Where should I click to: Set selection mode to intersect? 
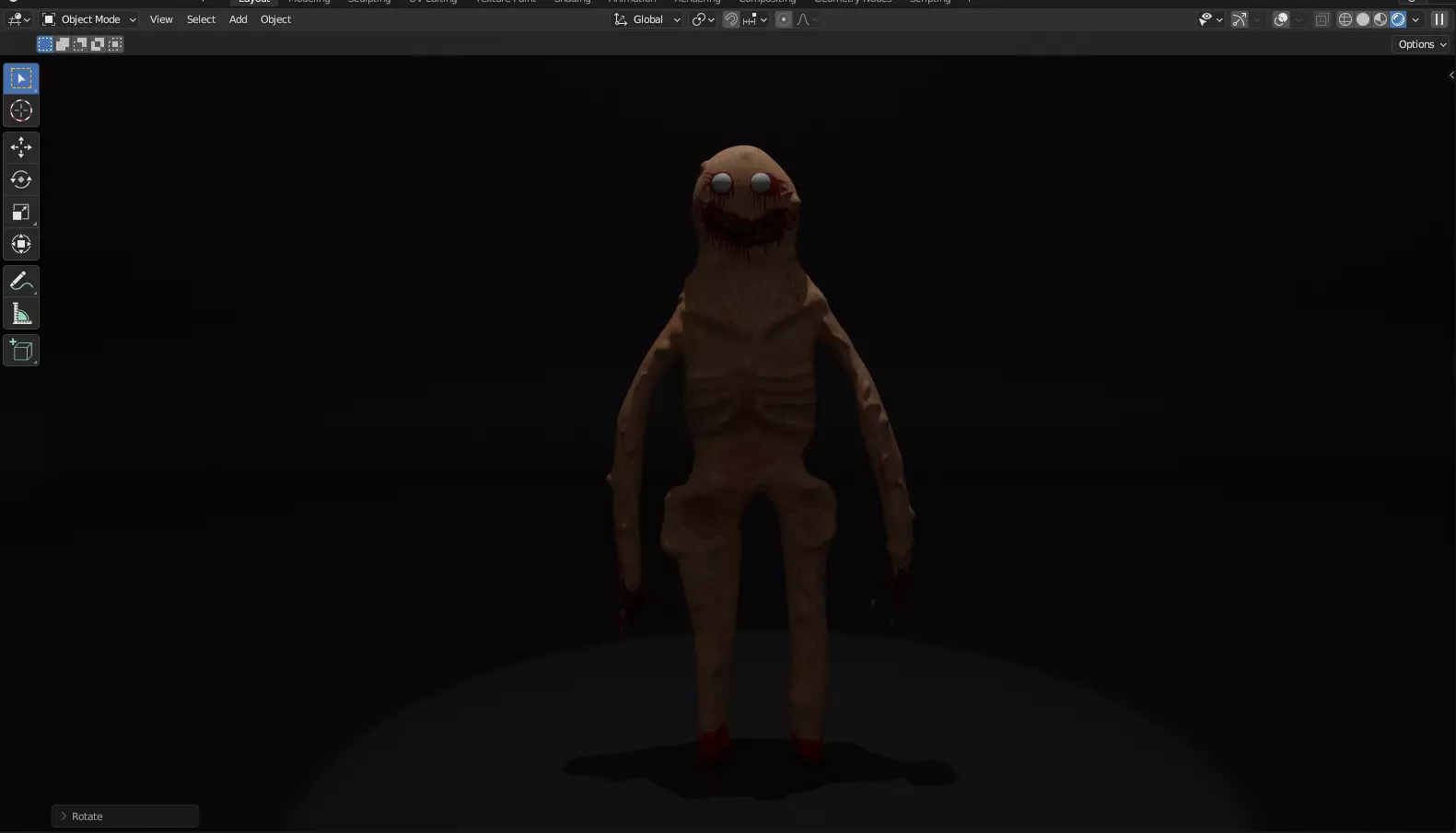click(115, 44)
